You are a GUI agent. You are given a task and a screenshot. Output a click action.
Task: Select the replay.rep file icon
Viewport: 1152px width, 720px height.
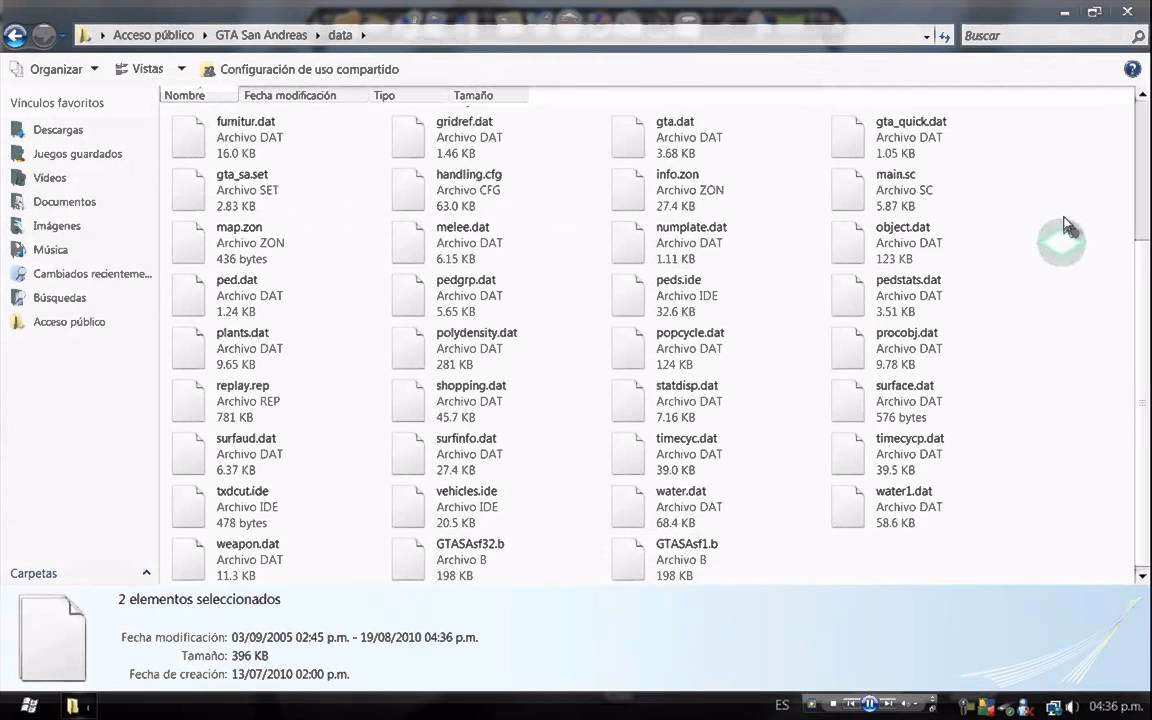[x=189, y=400]
